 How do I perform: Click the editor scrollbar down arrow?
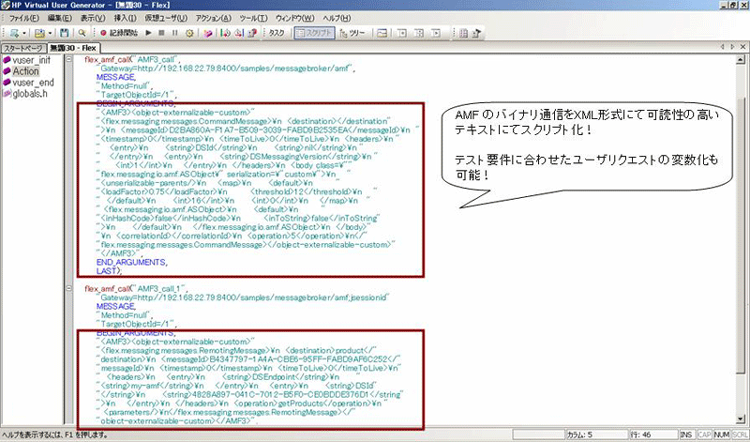pyautogui.click(x=741, y=419)
